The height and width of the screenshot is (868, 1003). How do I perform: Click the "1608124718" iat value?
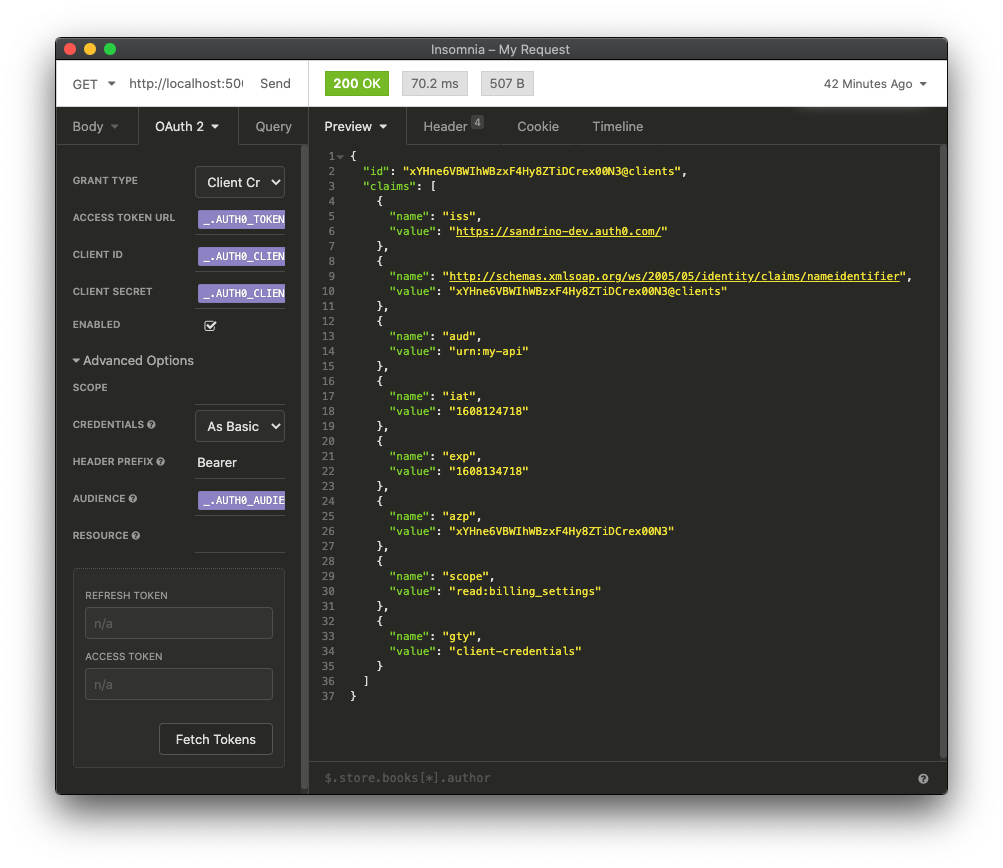click(x=489, y=411)
